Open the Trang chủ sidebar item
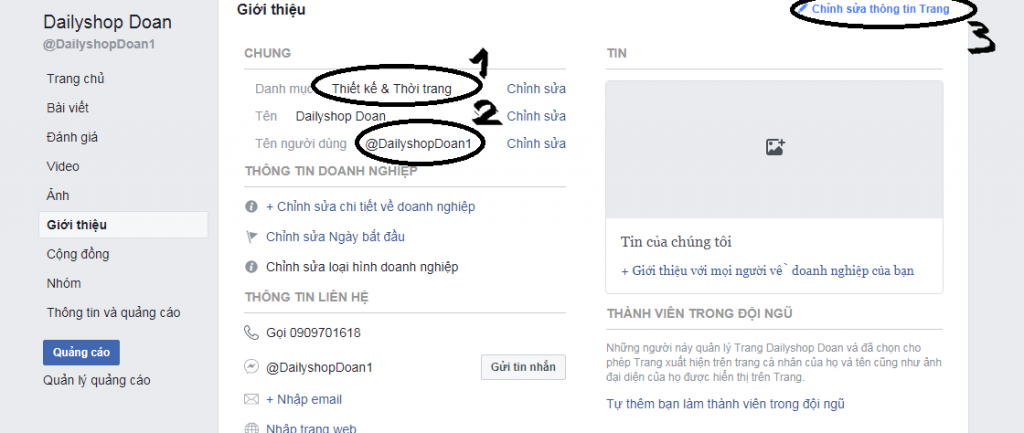 click(x=75, y=79)
